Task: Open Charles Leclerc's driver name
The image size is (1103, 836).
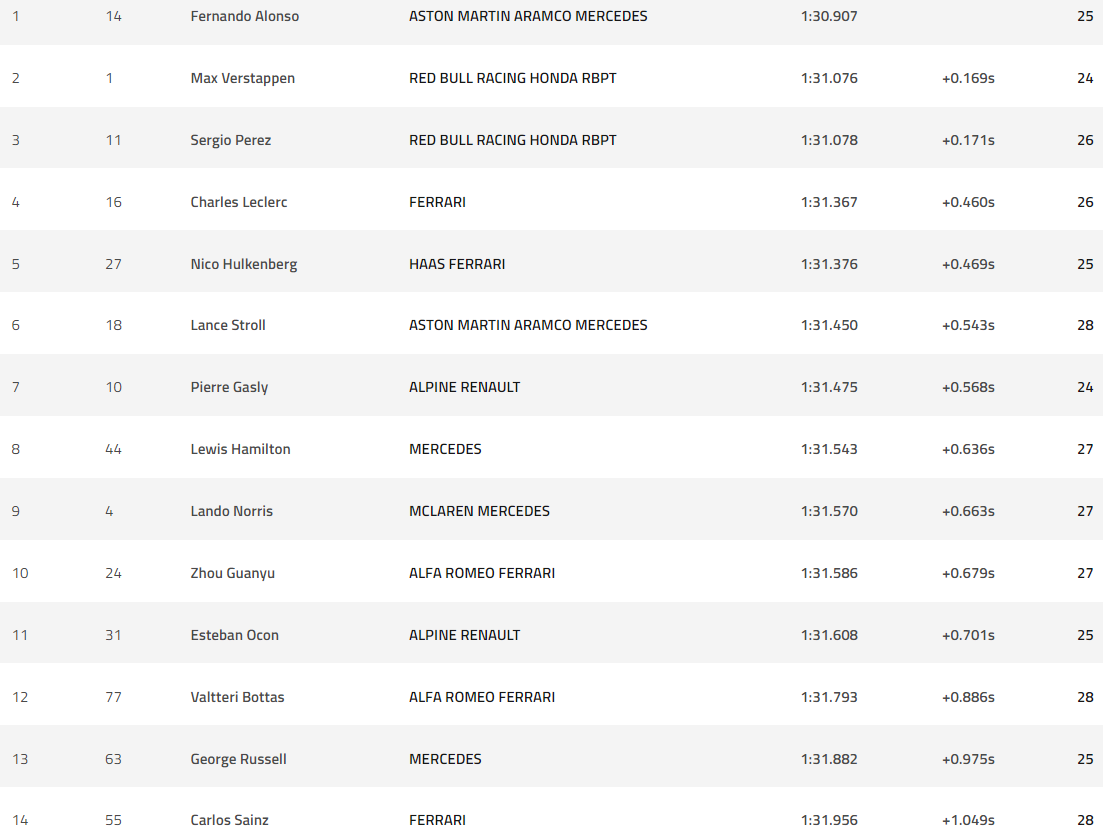Action: coord(238,202)
